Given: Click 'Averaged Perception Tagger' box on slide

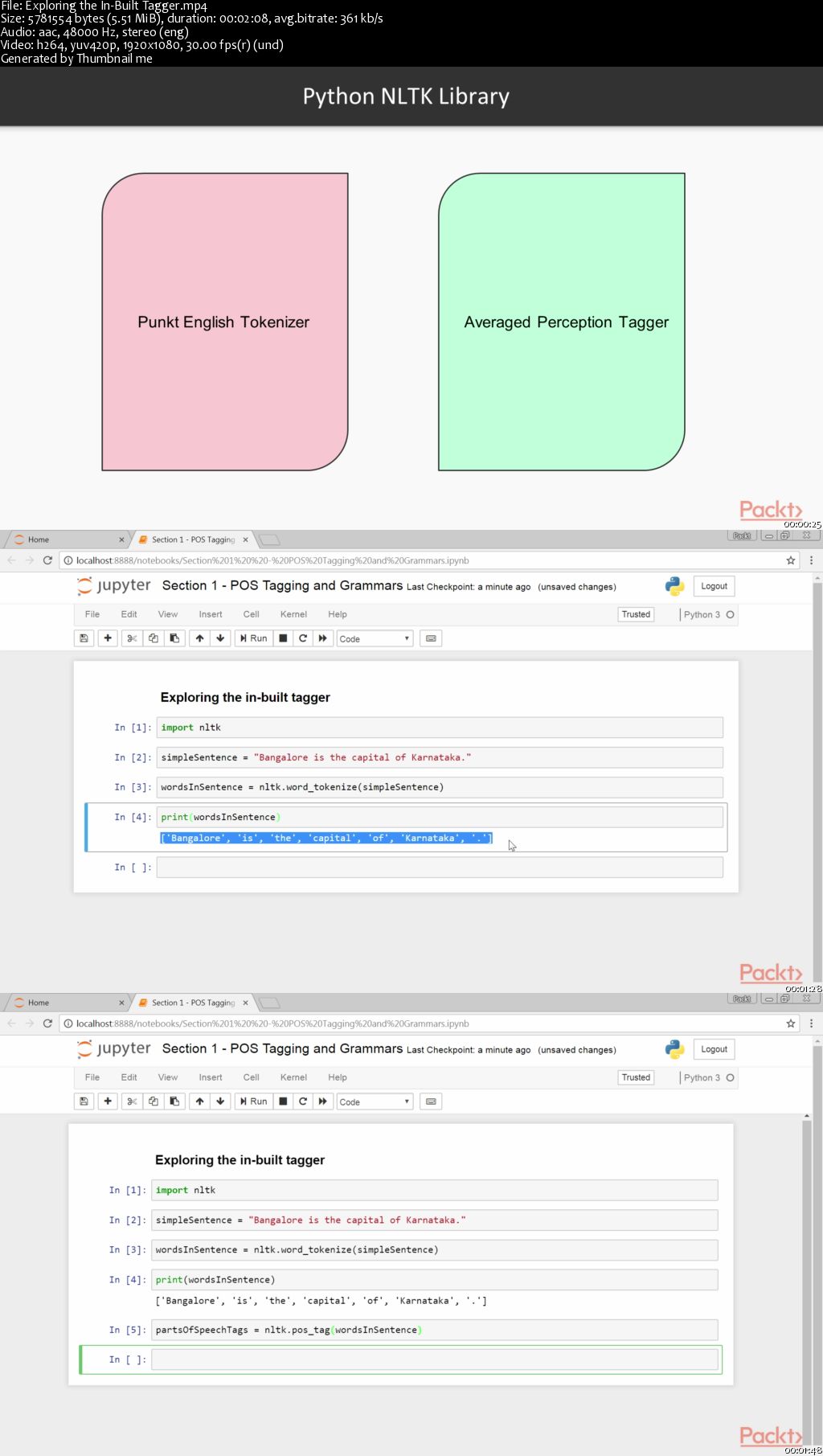Looking at the screenshot, I should [x=562, y=322].
